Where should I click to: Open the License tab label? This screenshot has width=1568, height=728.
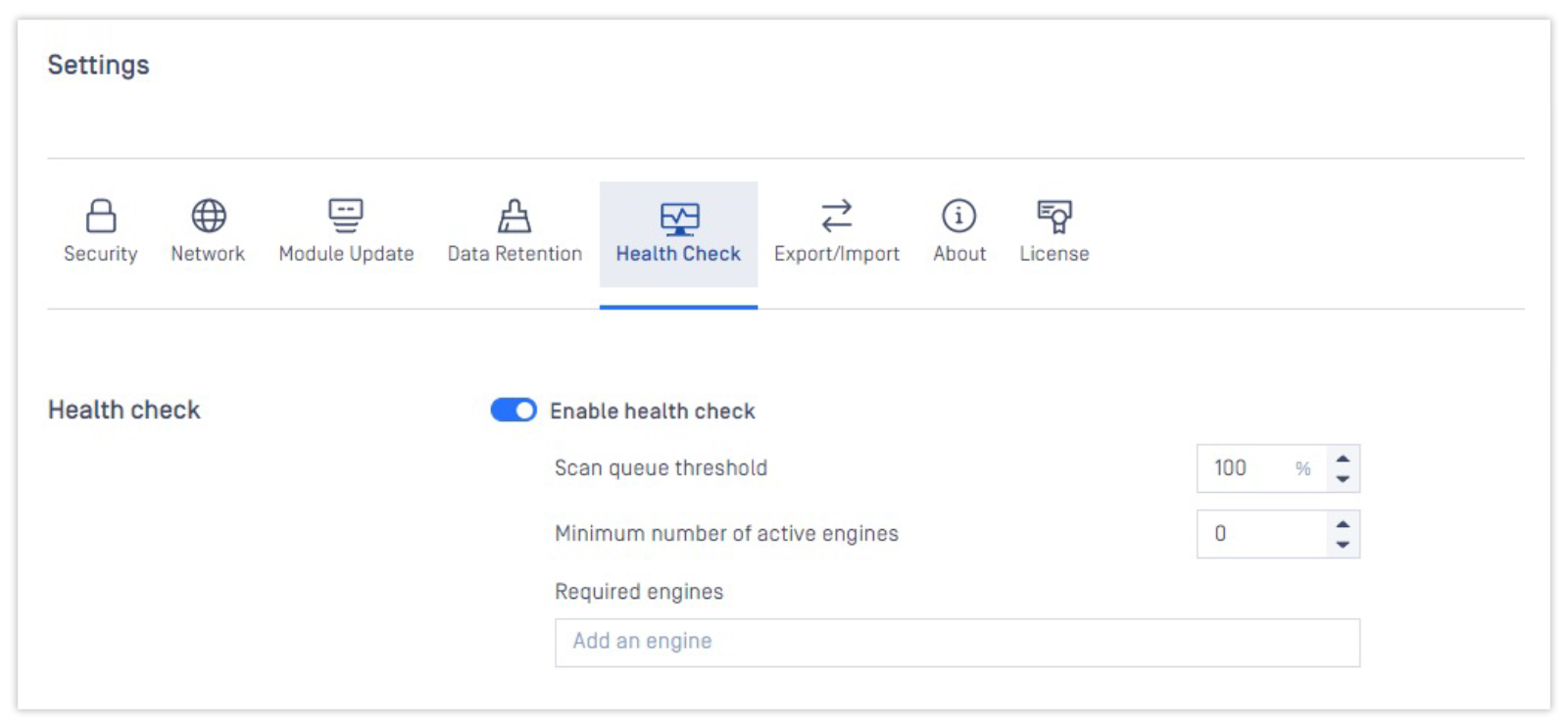pyautogui.click(x=1054, y=254)
